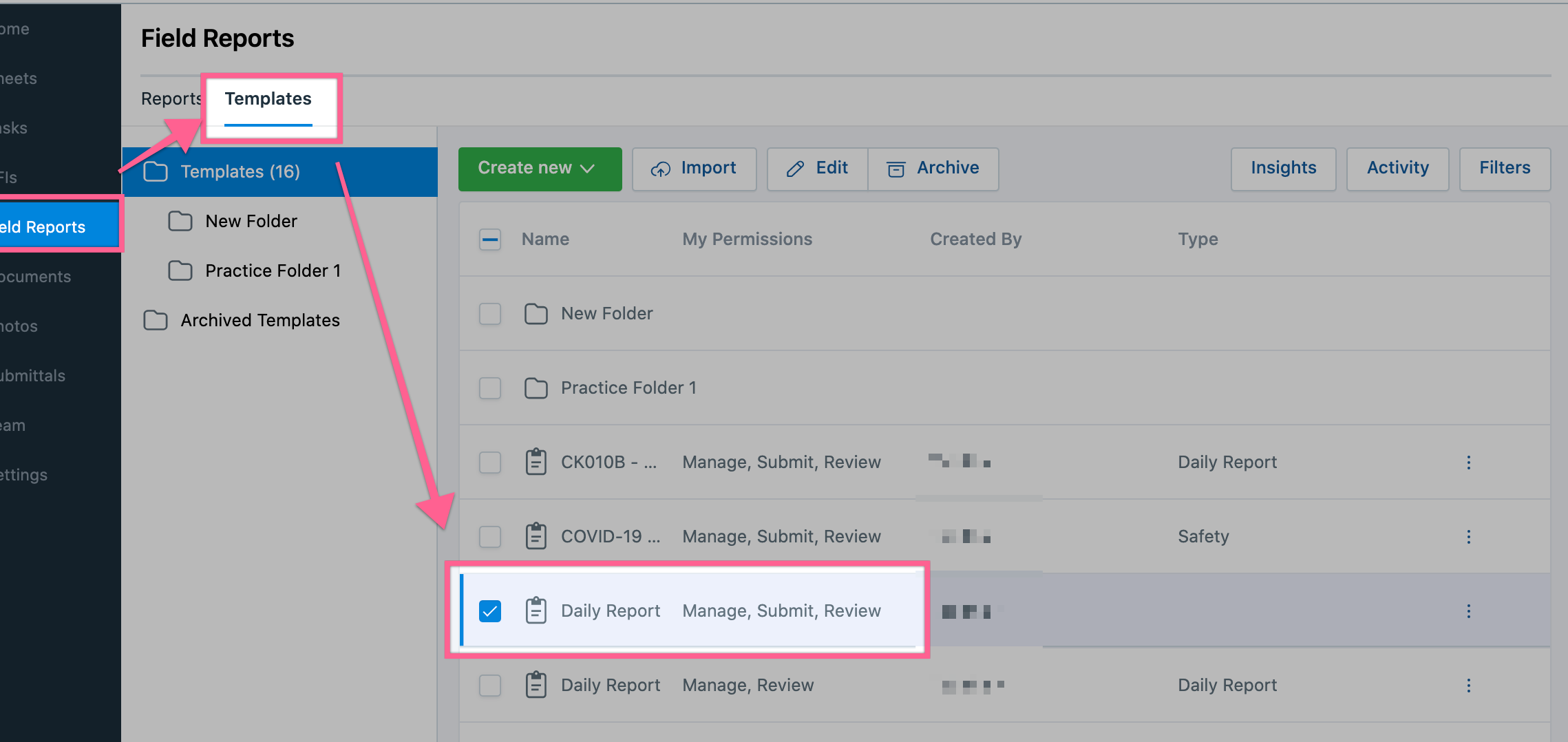Click the My Permissions column header
This screenshot has height=742, width=1568.
point(747,239)
